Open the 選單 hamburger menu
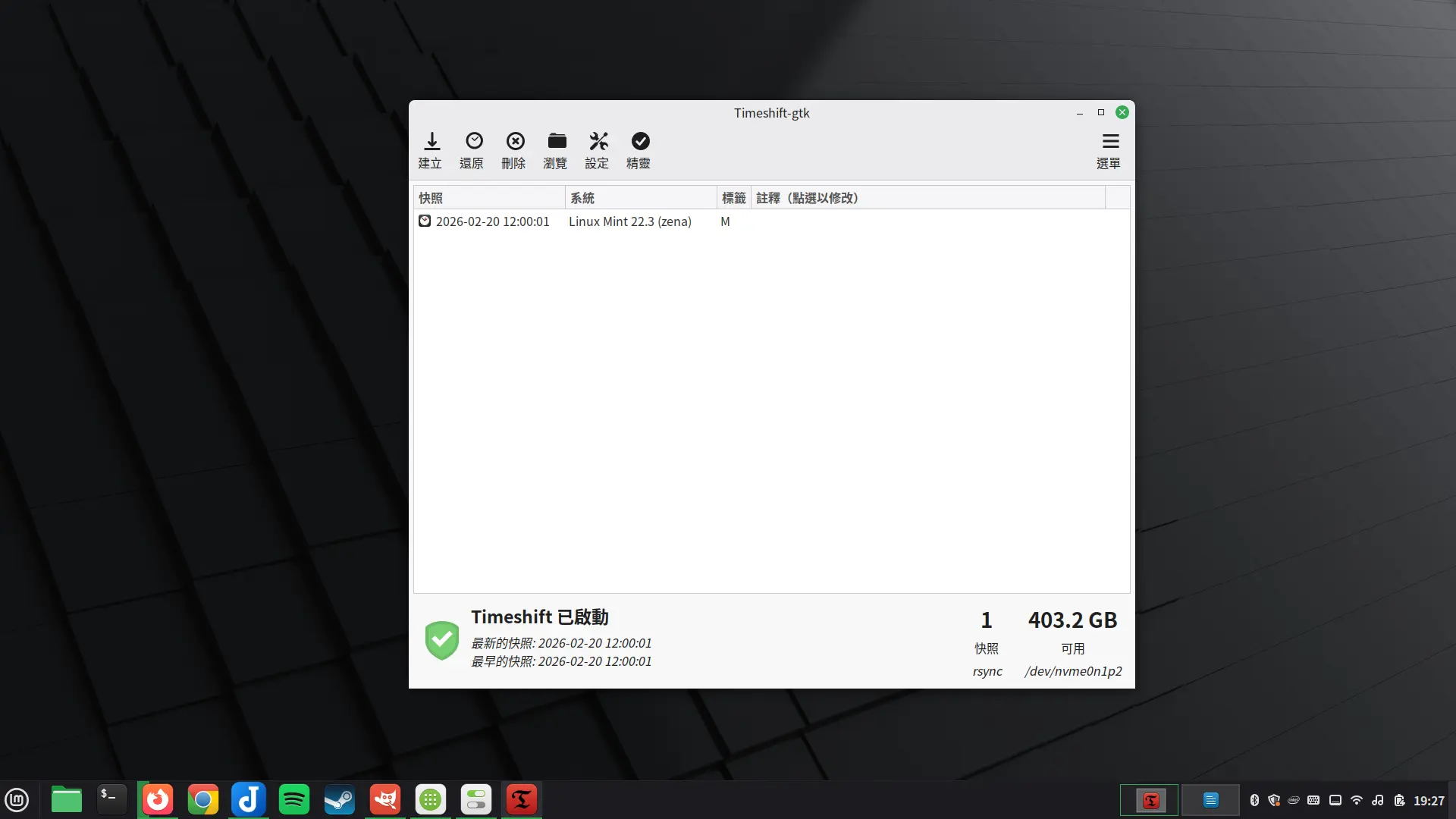Viewport: 1456px width, 819px height. pos(1109,149)
